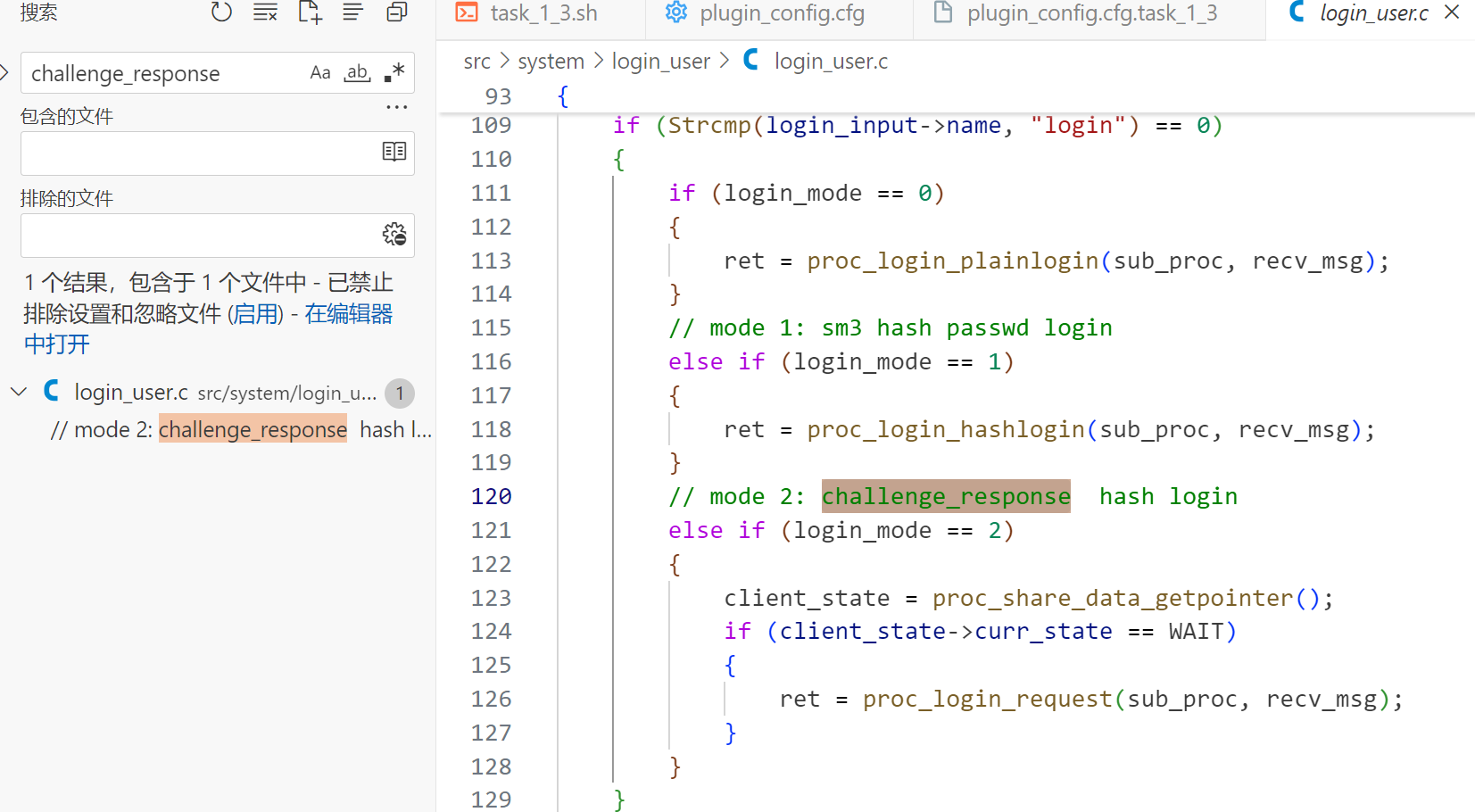This screenshot has width=1475, height=812.
Task: Click the WAIT constant on line 124
Action: [1196, 632]
